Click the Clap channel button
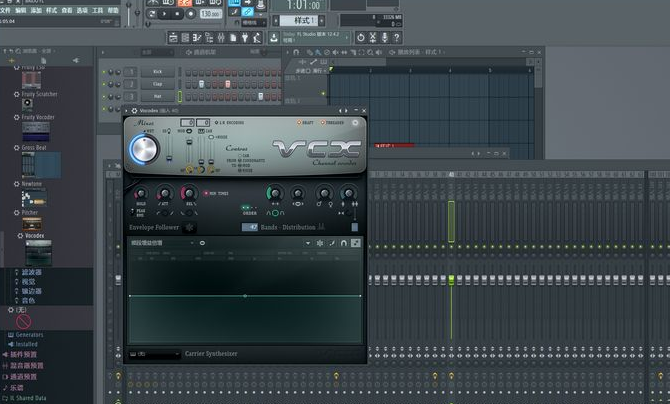The image size is (670, 404). click(158, 84)
